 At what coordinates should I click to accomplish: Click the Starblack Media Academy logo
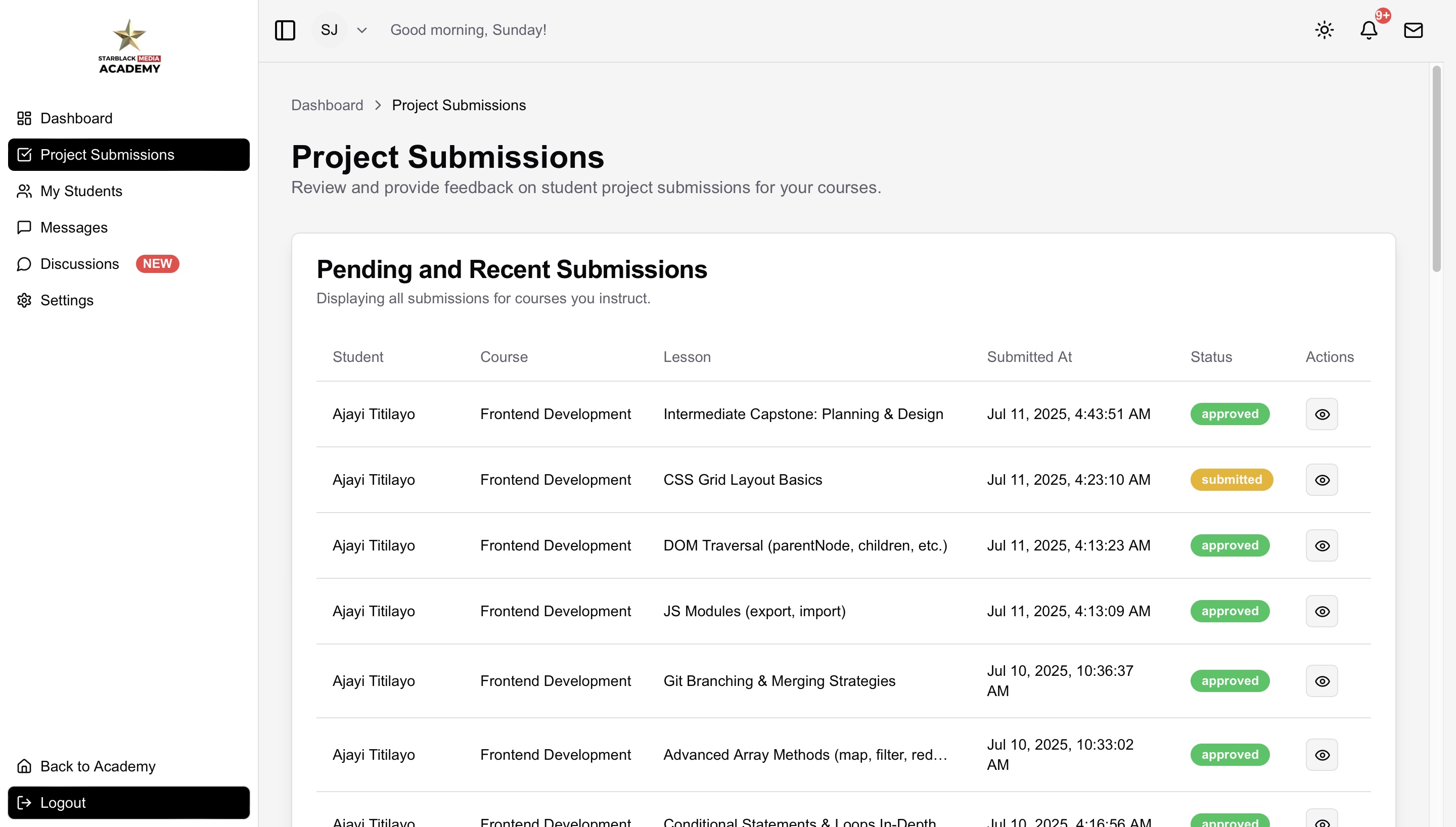(129, 45)
